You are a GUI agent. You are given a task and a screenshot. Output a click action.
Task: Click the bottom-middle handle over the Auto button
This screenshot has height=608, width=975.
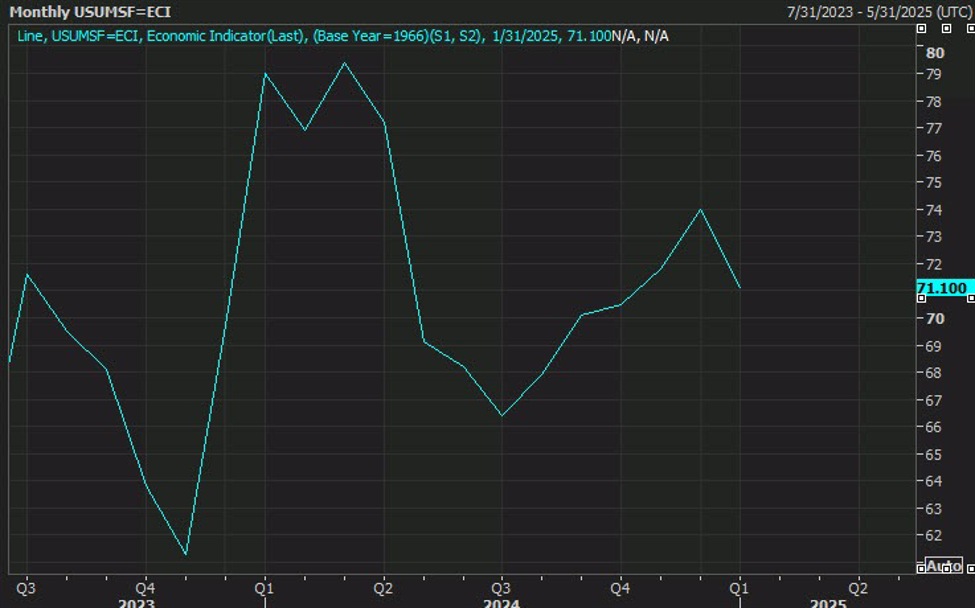946,568
